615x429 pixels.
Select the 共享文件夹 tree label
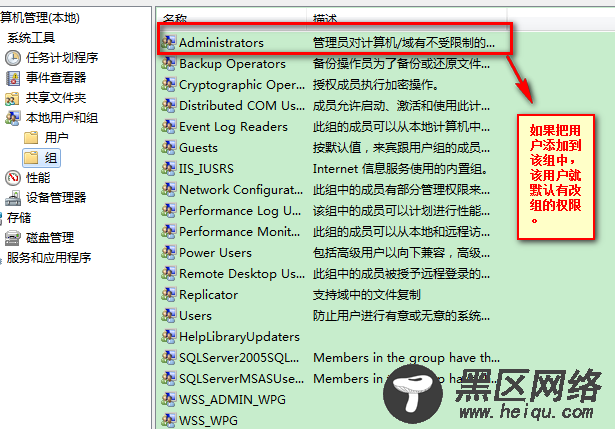[56, 98]
